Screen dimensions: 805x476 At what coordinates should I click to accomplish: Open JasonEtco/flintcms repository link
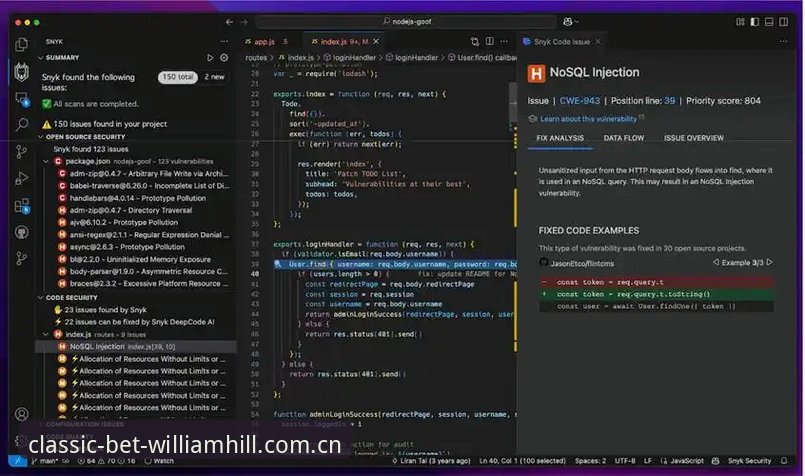click(582, 263)
